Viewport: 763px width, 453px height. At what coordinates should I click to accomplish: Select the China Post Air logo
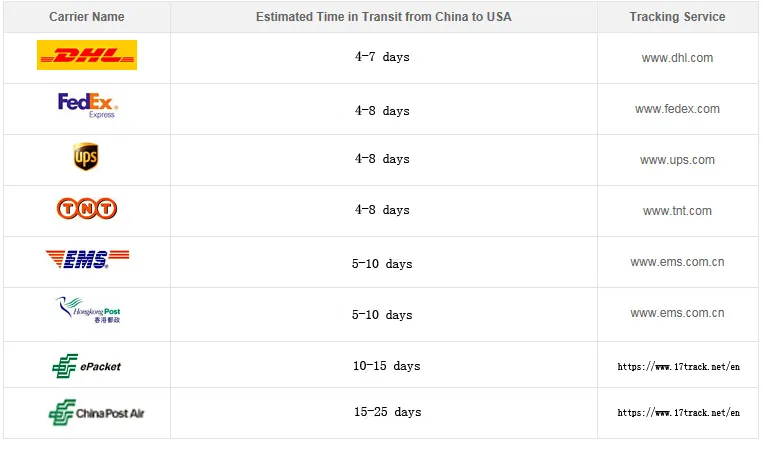point(96,413)
